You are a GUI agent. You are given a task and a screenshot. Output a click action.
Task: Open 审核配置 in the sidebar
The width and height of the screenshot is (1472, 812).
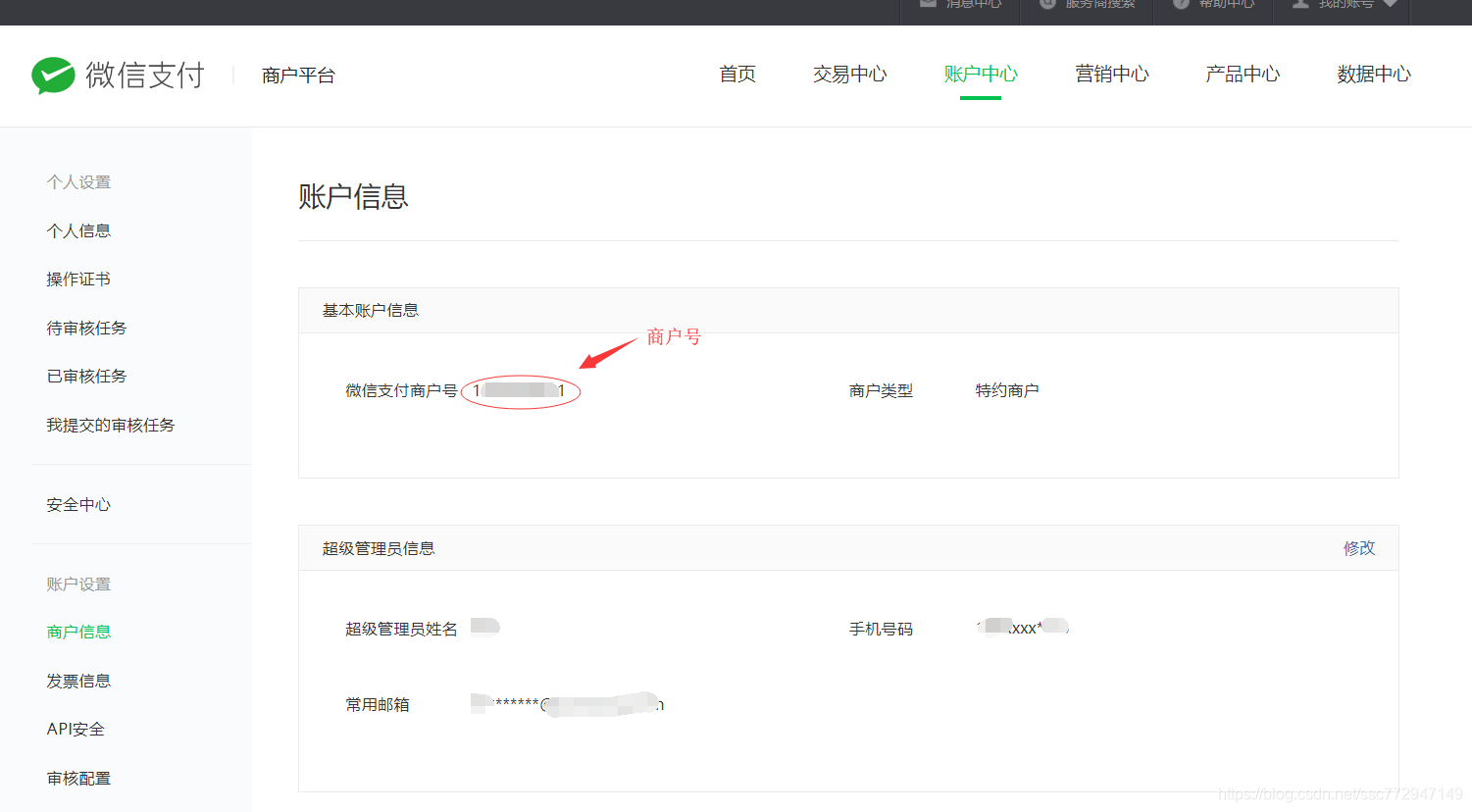tap(78, 778)
